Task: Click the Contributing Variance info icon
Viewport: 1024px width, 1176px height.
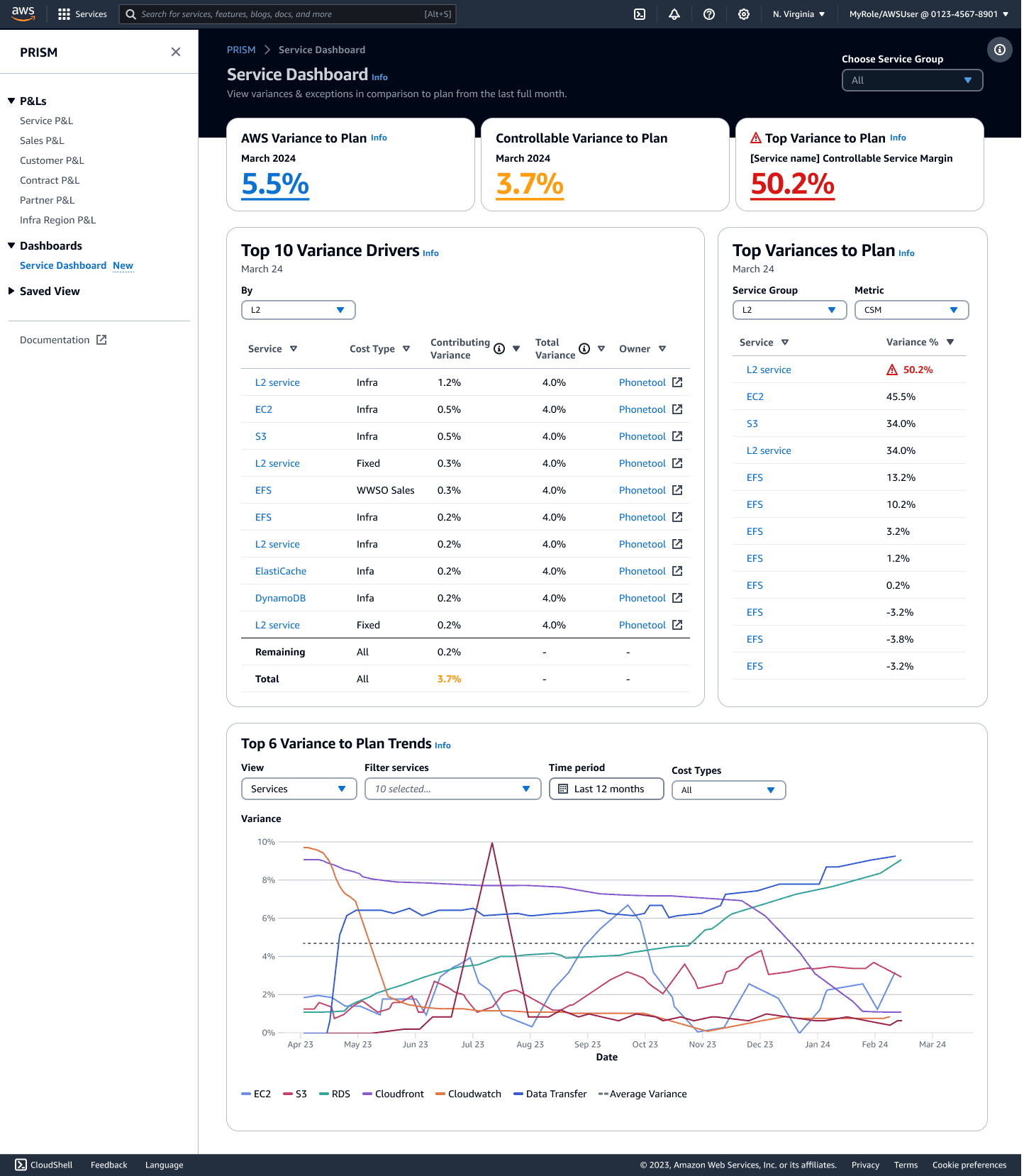Action: coord(499,348)
